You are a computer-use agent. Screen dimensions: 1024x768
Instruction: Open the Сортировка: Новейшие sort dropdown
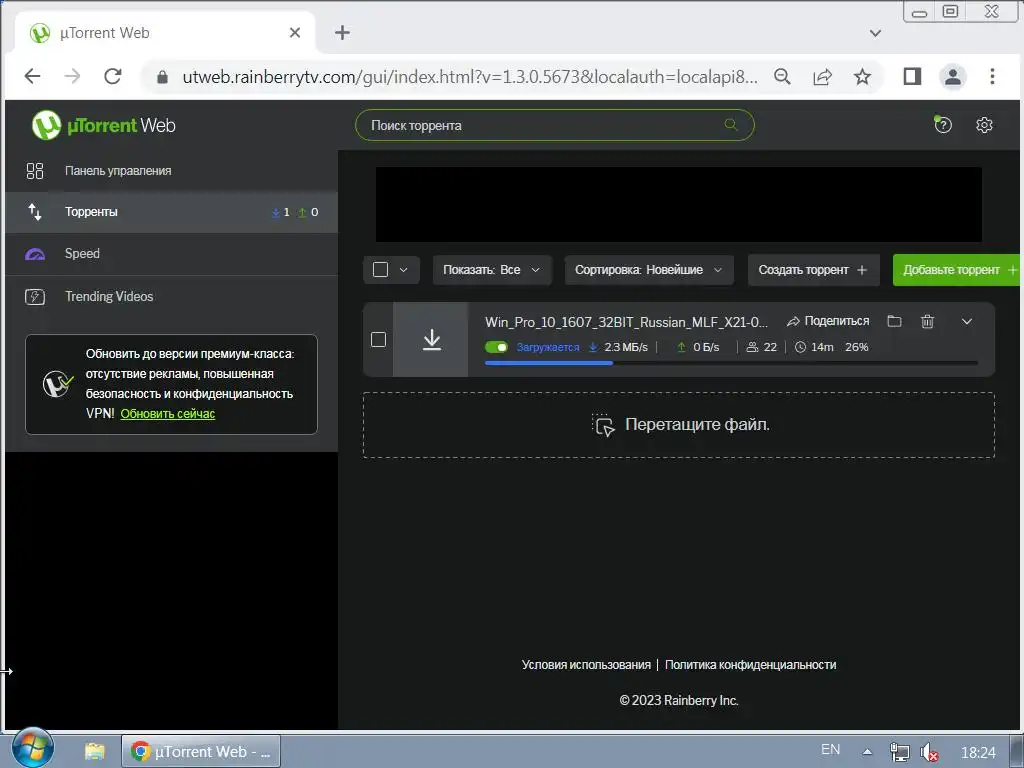click(x=648, y=270)
